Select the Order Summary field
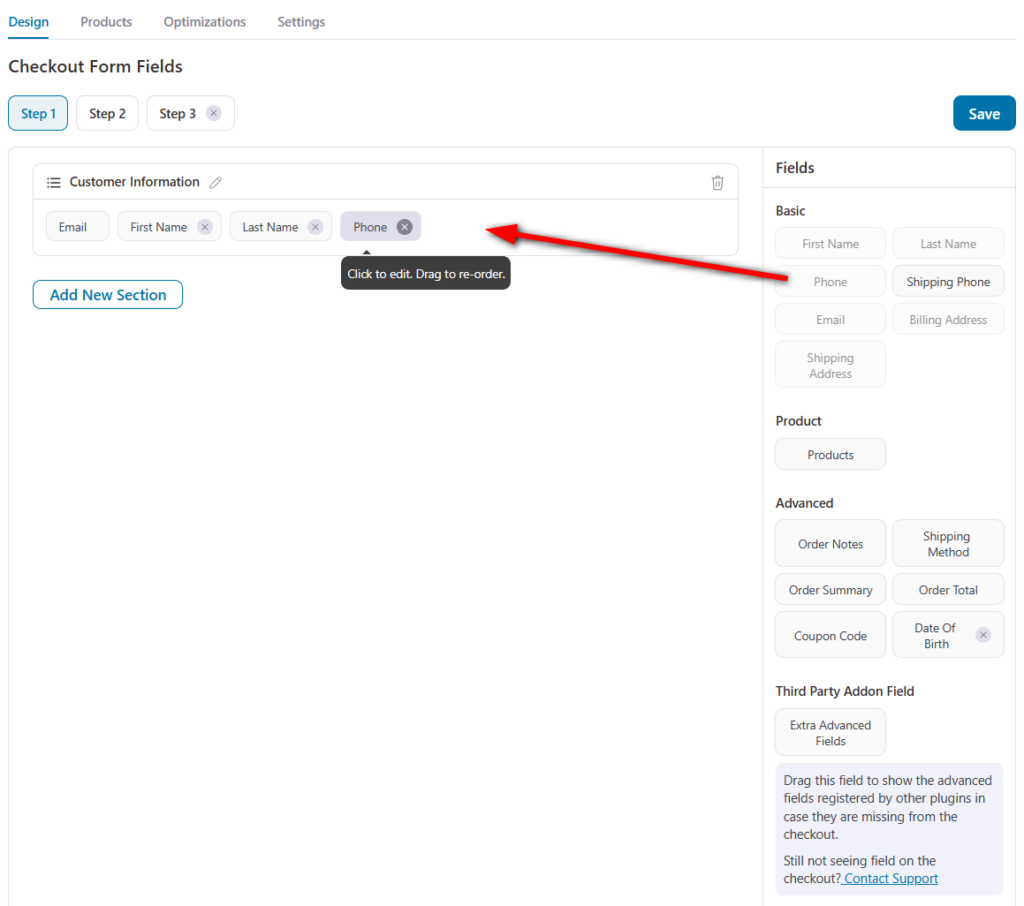Image resolution: width=1024 pixels, height=906 pixels. [830, 589]
